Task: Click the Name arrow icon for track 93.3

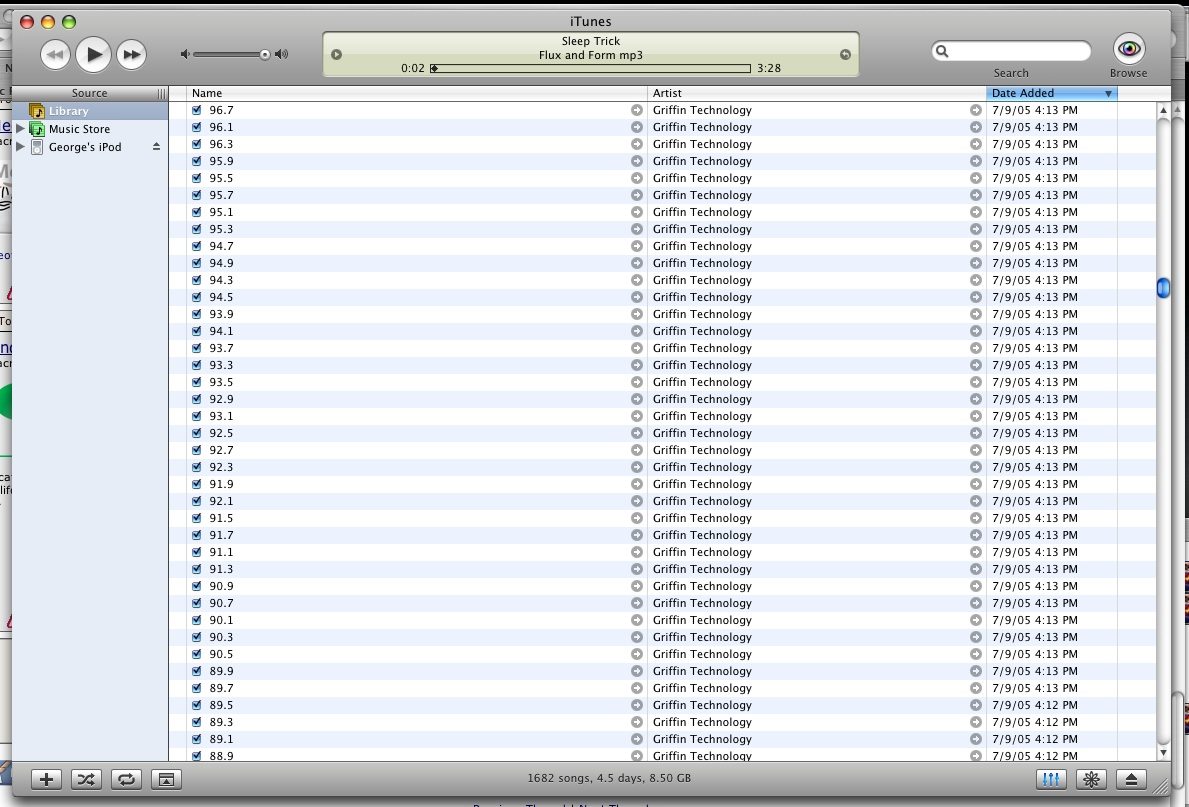Action: coord(637,365)
